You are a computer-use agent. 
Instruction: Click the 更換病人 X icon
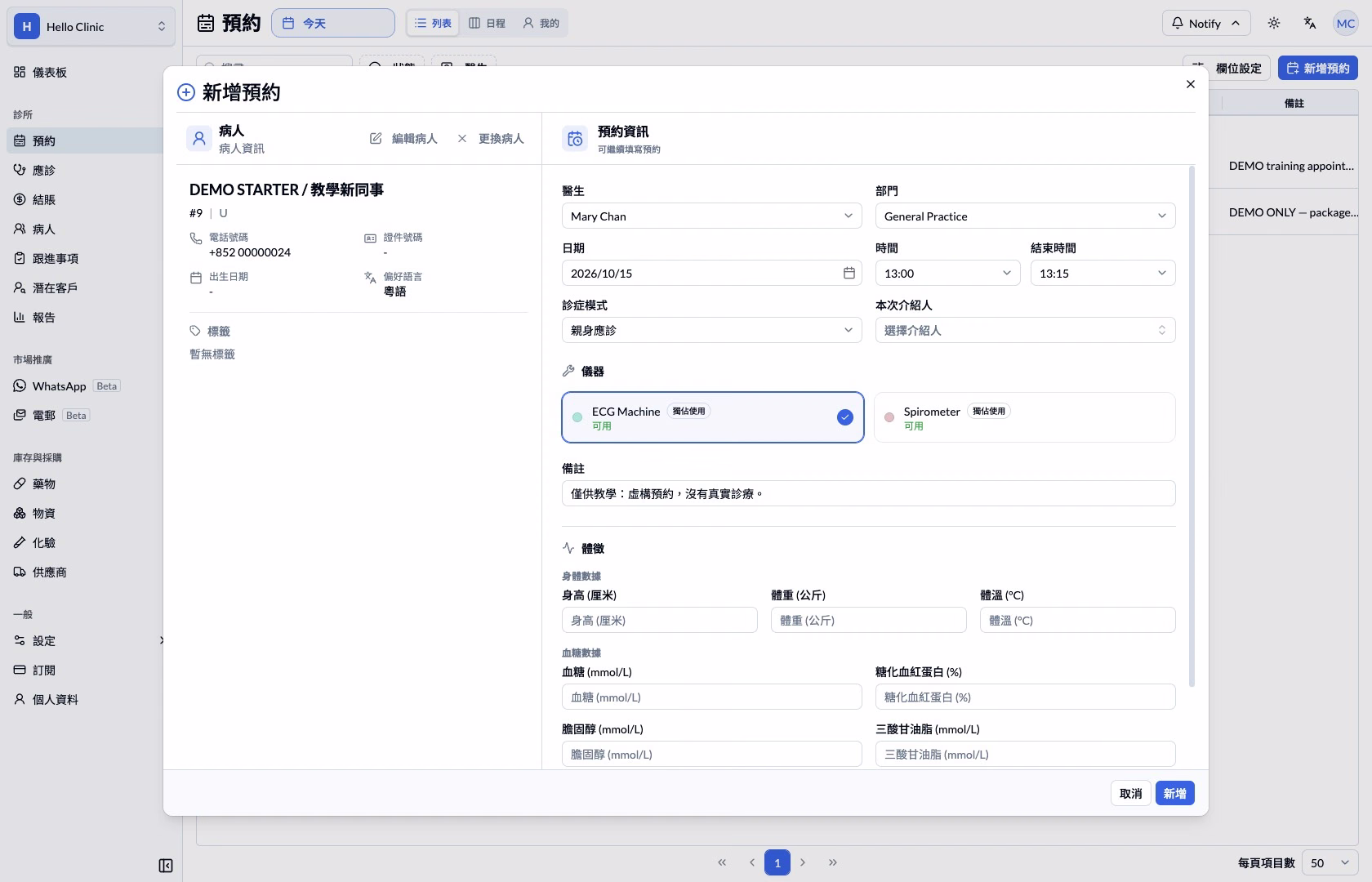(462, 139)
